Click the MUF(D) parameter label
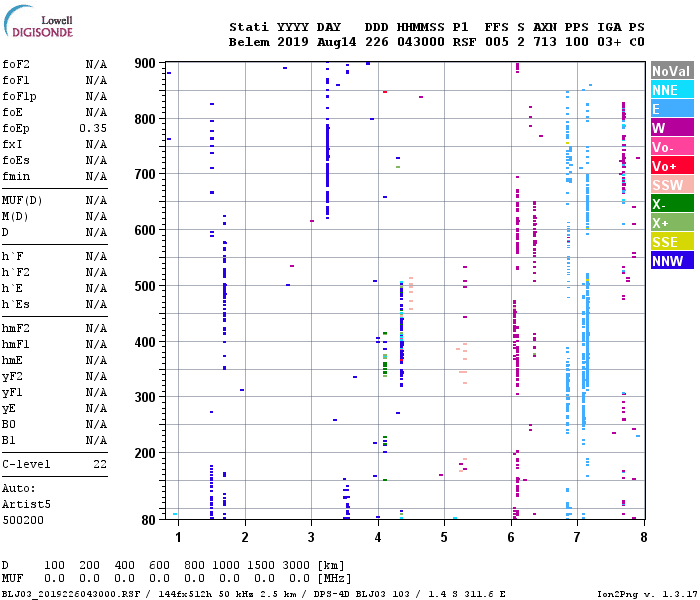Image resolution: width=700 pixels, height=600 pixels. pyautogui.click(x=22, y=200)
